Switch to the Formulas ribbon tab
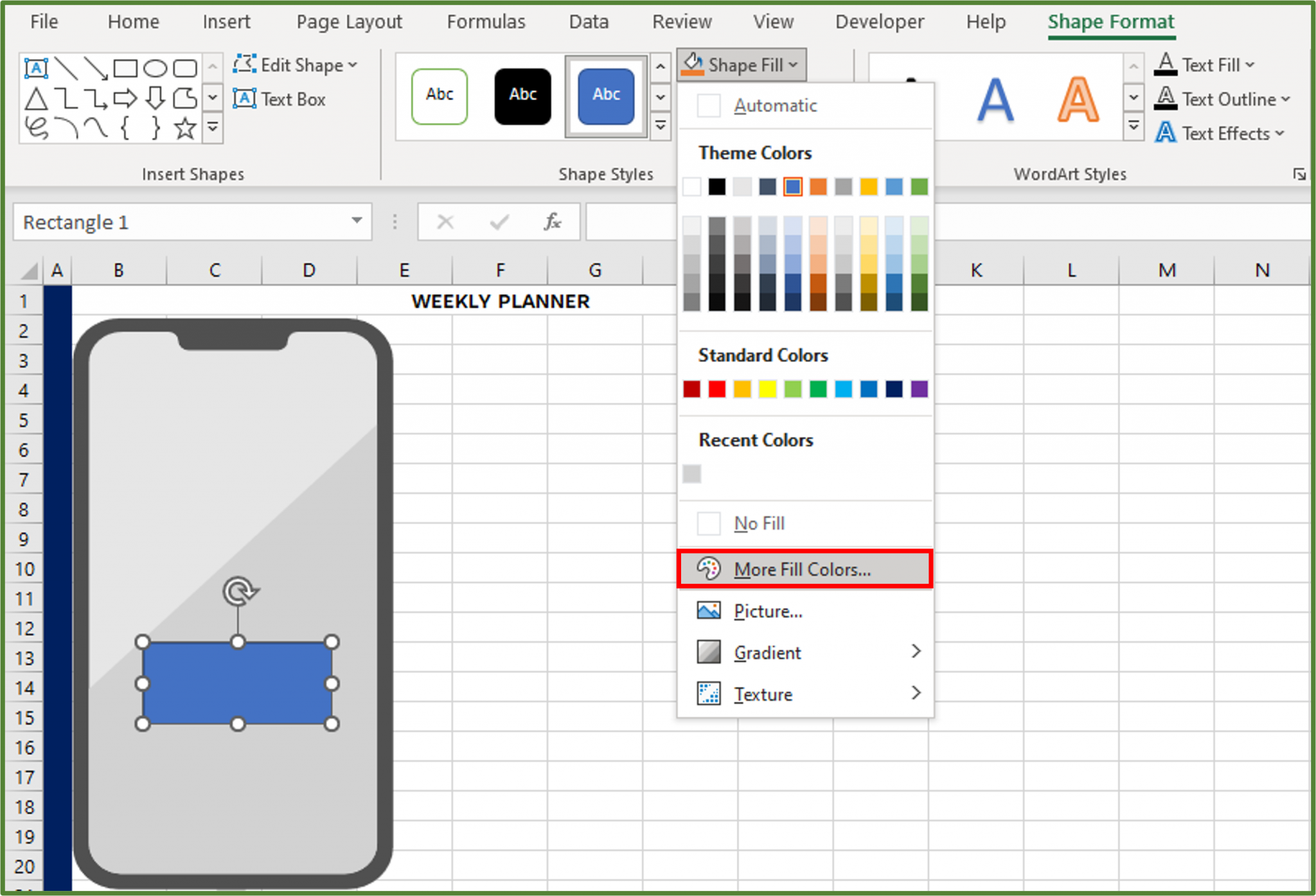 [x=485, y=21]
